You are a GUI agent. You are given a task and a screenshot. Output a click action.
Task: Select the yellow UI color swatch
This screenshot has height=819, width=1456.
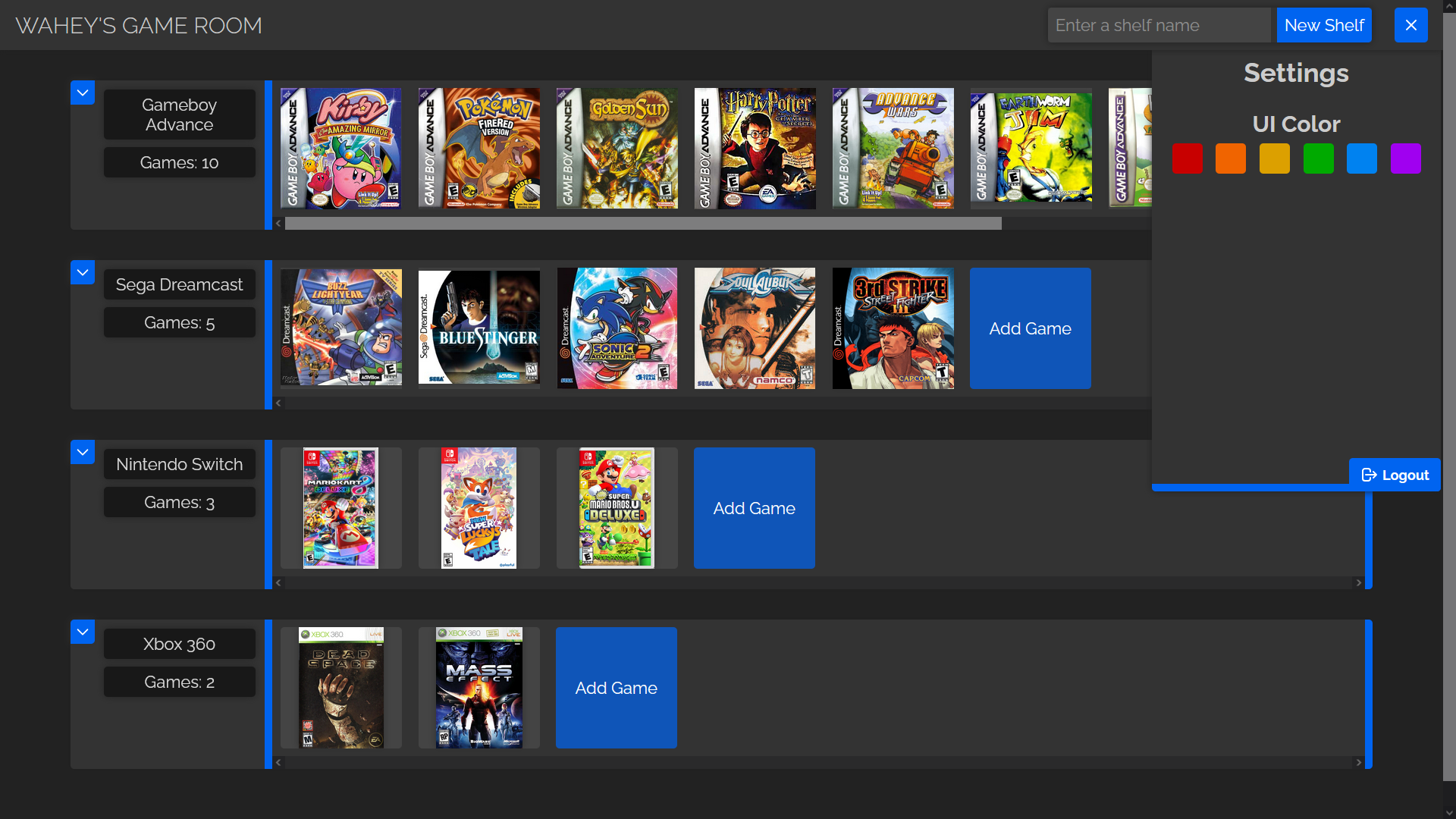pyautogui.click(x=1275, y=158)
